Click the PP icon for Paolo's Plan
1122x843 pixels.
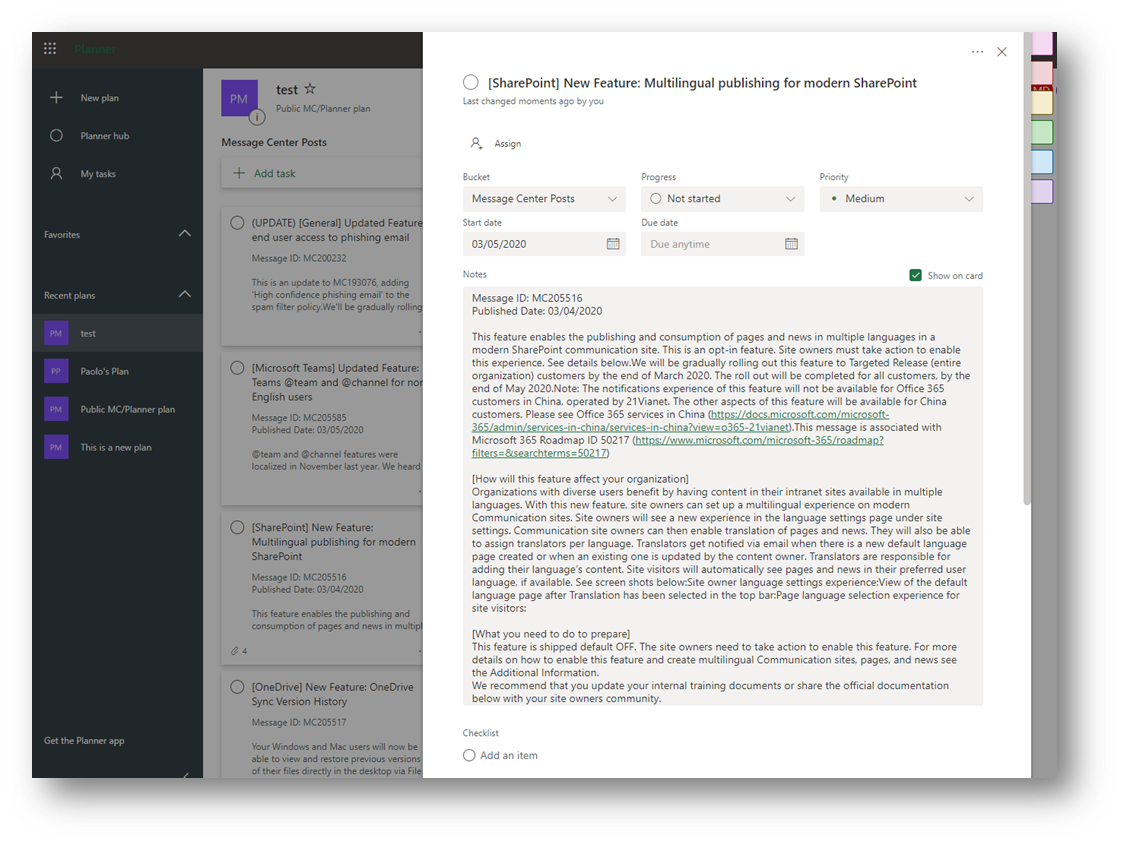(57, 371)
